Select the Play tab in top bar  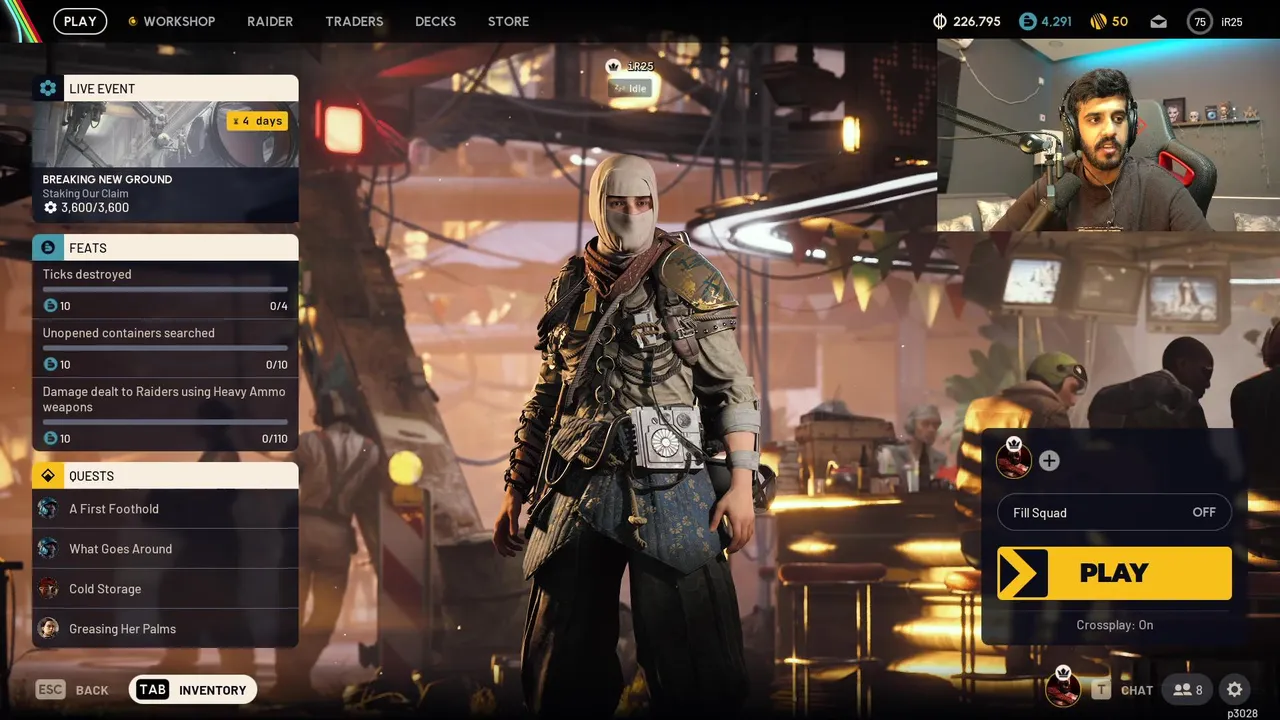[x=80, y=21]
